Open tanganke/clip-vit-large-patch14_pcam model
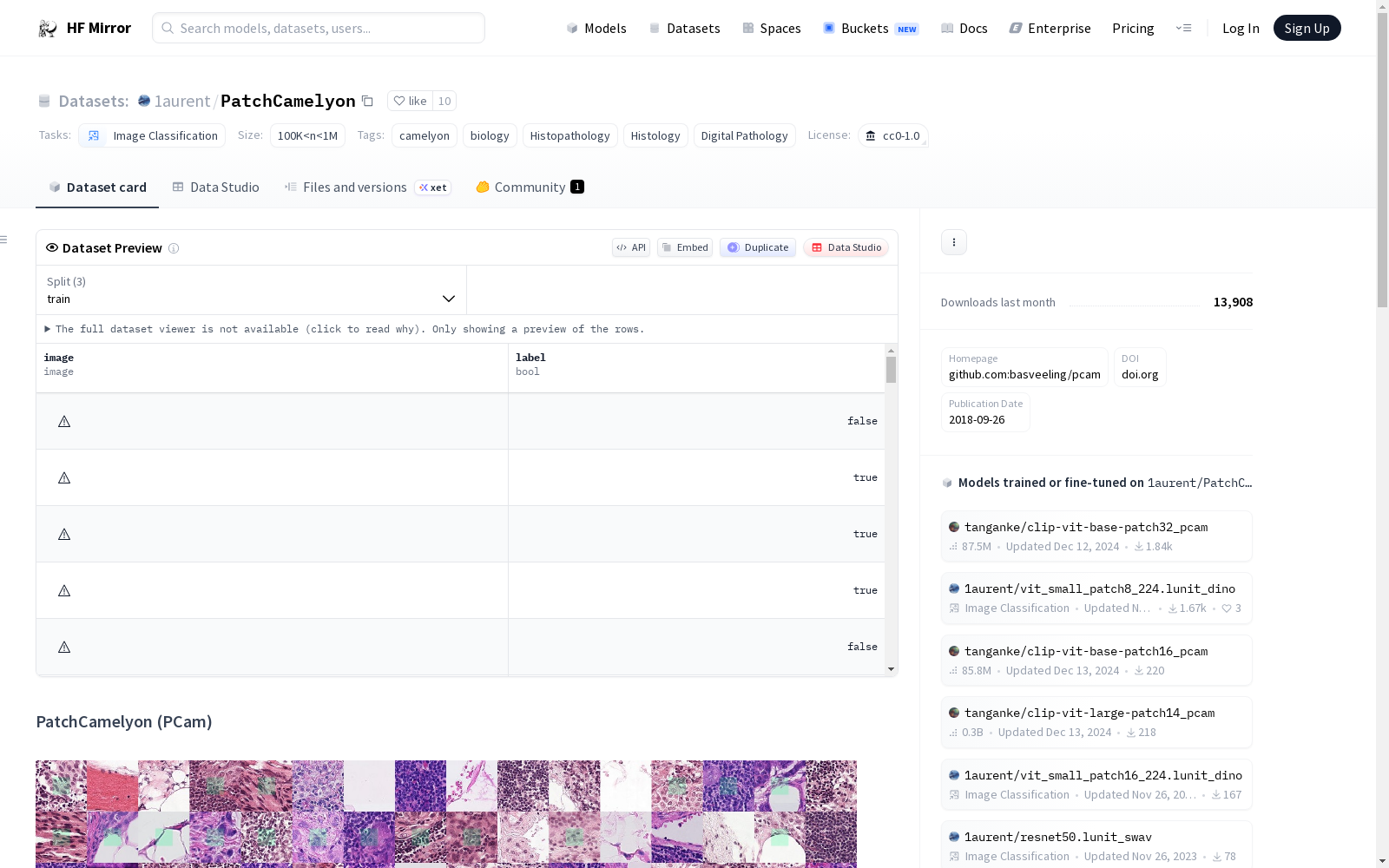Viewport: 1389px width, 868px height. click(1096, 722)
